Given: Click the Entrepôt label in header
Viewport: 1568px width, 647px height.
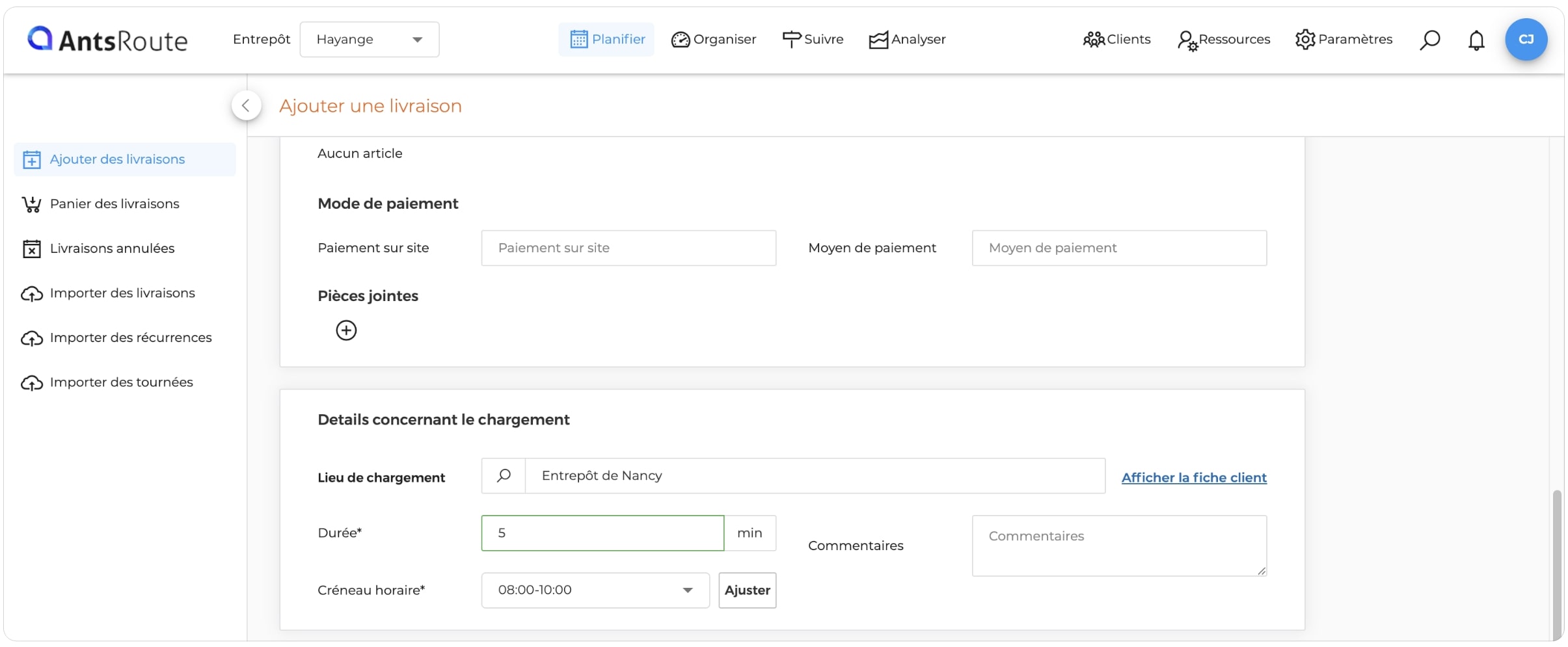Looking at the screenshot, I should (x=262, y=40).
